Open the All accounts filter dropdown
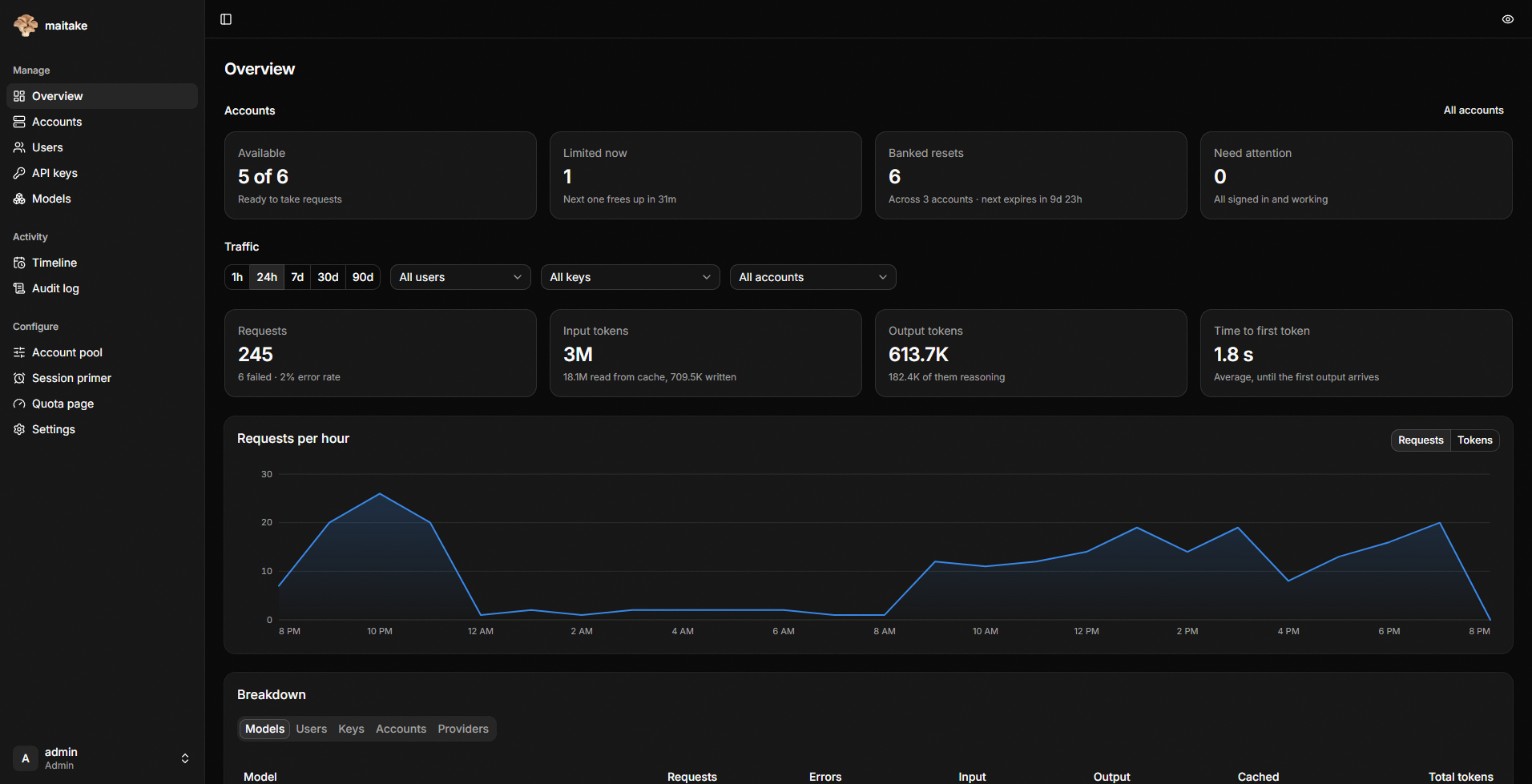1532x784 pixels. pyautogui.click(x=813, y=277)
